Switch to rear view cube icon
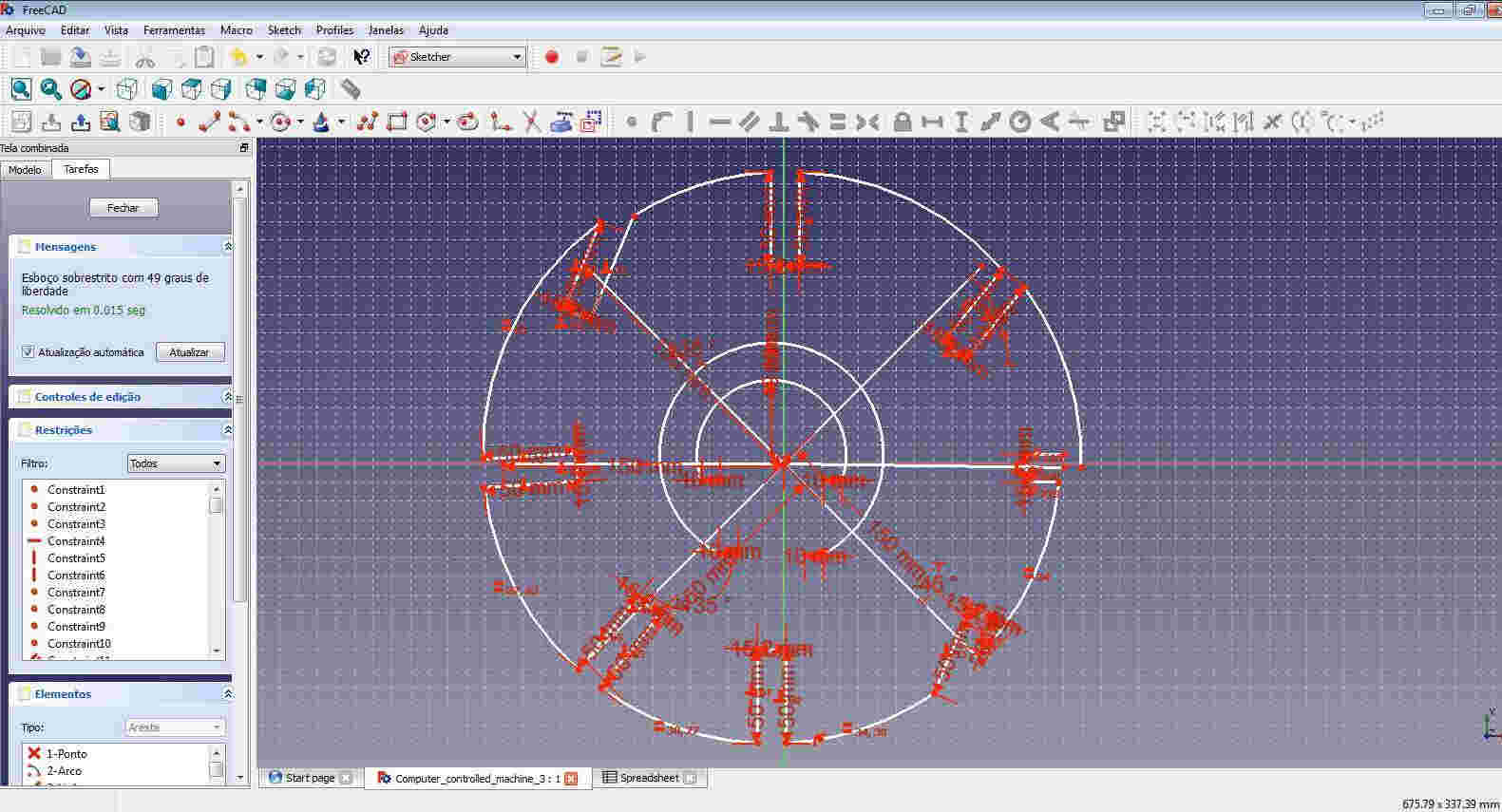Viewport: 1502px width, 812px height. pyautogui.click(x=256, y=89)
